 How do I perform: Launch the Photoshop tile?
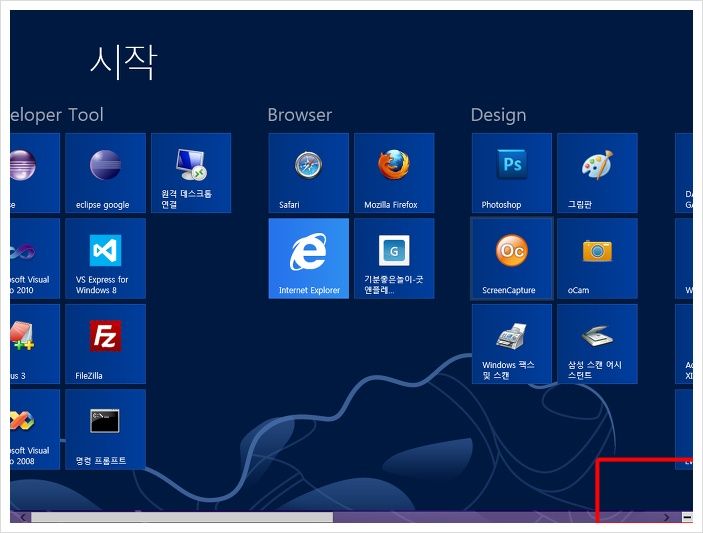[x=512, y=173]
